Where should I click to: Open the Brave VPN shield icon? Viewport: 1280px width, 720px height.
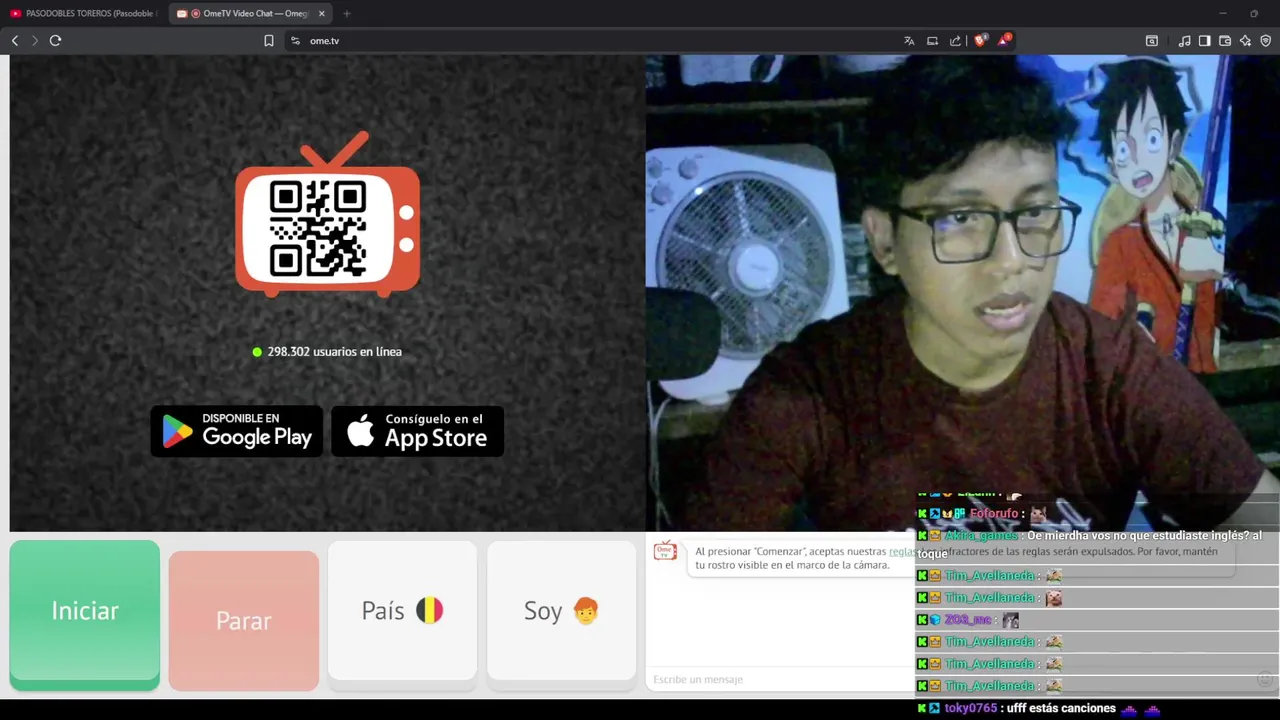[1265, 41]
